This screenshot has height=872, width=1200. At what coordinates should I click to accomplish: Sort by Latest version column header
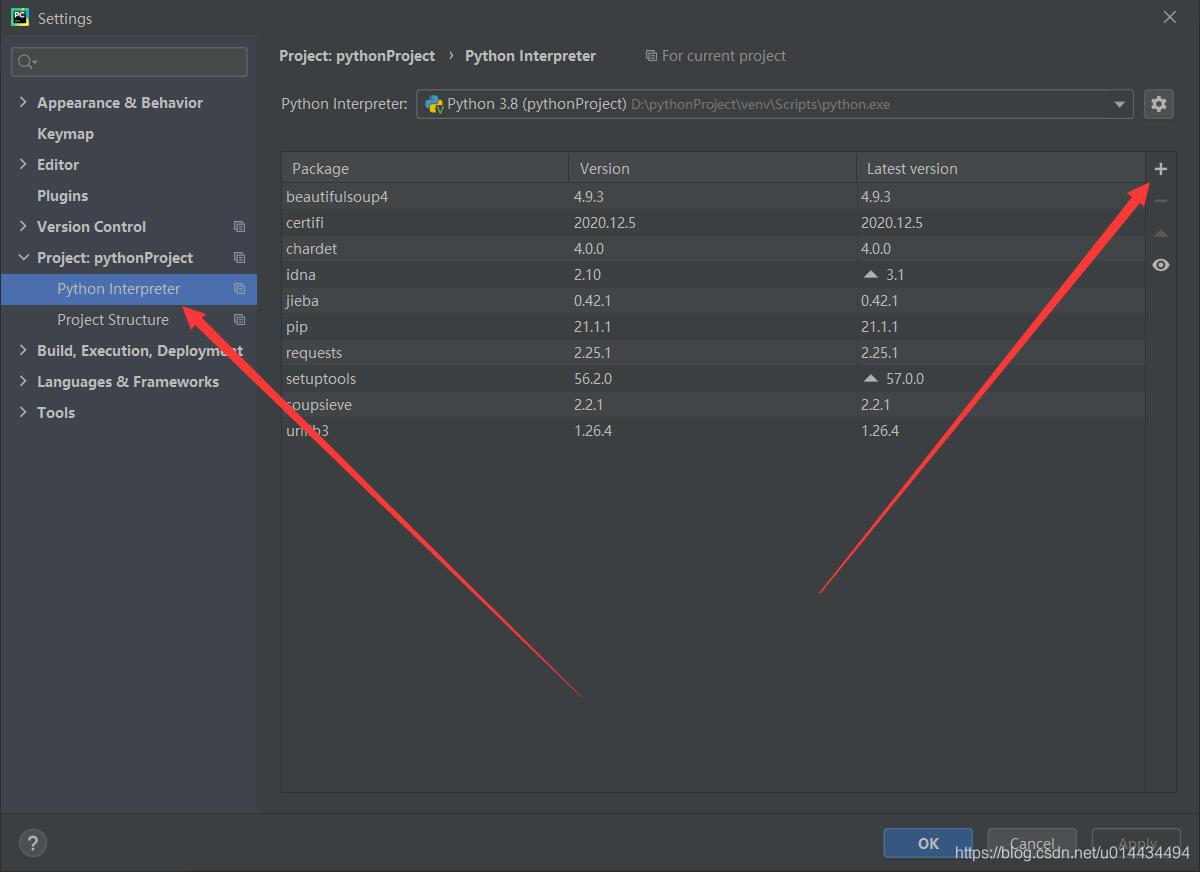[1000, 168]
